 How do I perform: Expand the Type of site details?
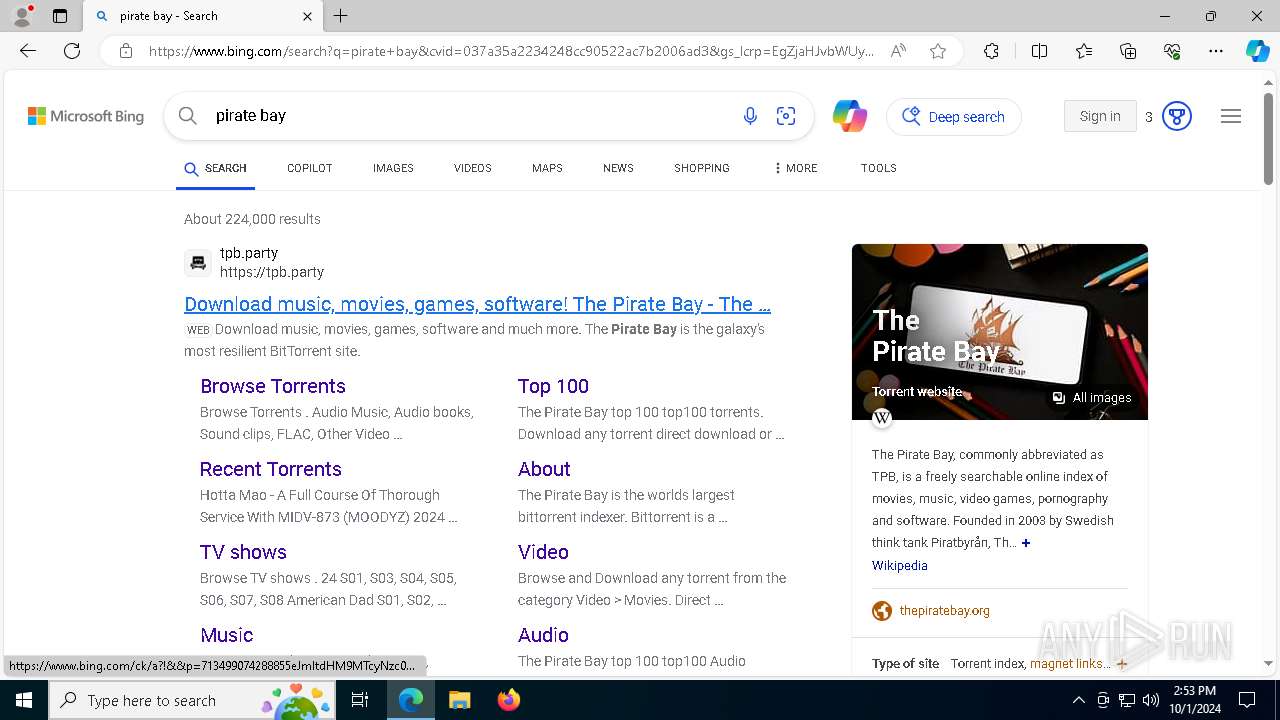point(1122,664)
